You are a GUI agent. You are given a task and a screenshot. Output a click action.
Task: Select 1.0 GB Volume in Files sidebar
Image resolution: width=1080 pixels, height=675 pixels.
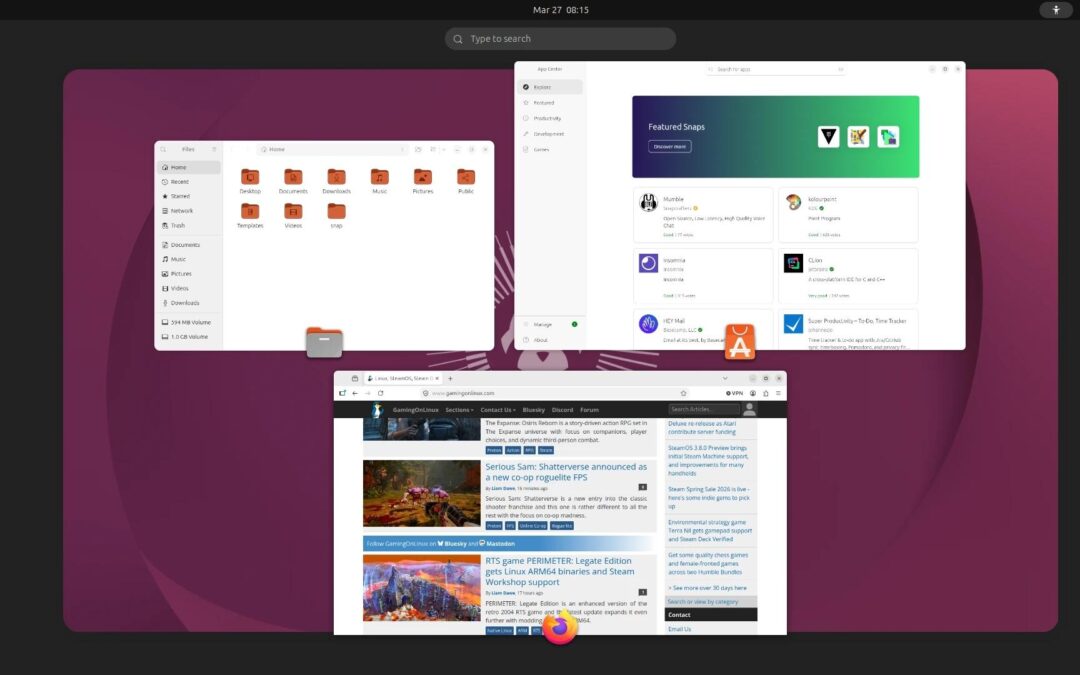(x=189, y=337)
